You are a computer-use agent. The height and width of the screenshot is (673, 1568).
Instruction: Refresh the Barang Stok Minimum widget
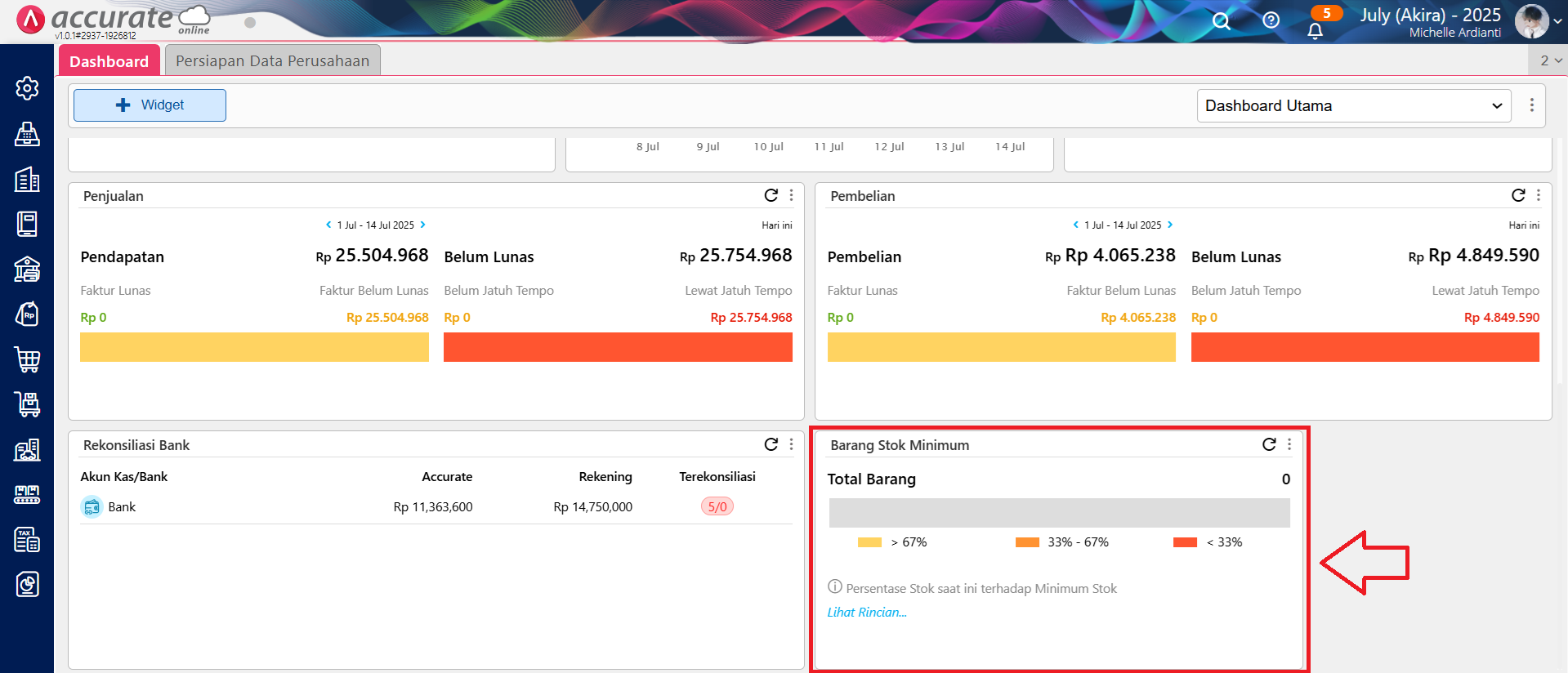(1269, 444)
